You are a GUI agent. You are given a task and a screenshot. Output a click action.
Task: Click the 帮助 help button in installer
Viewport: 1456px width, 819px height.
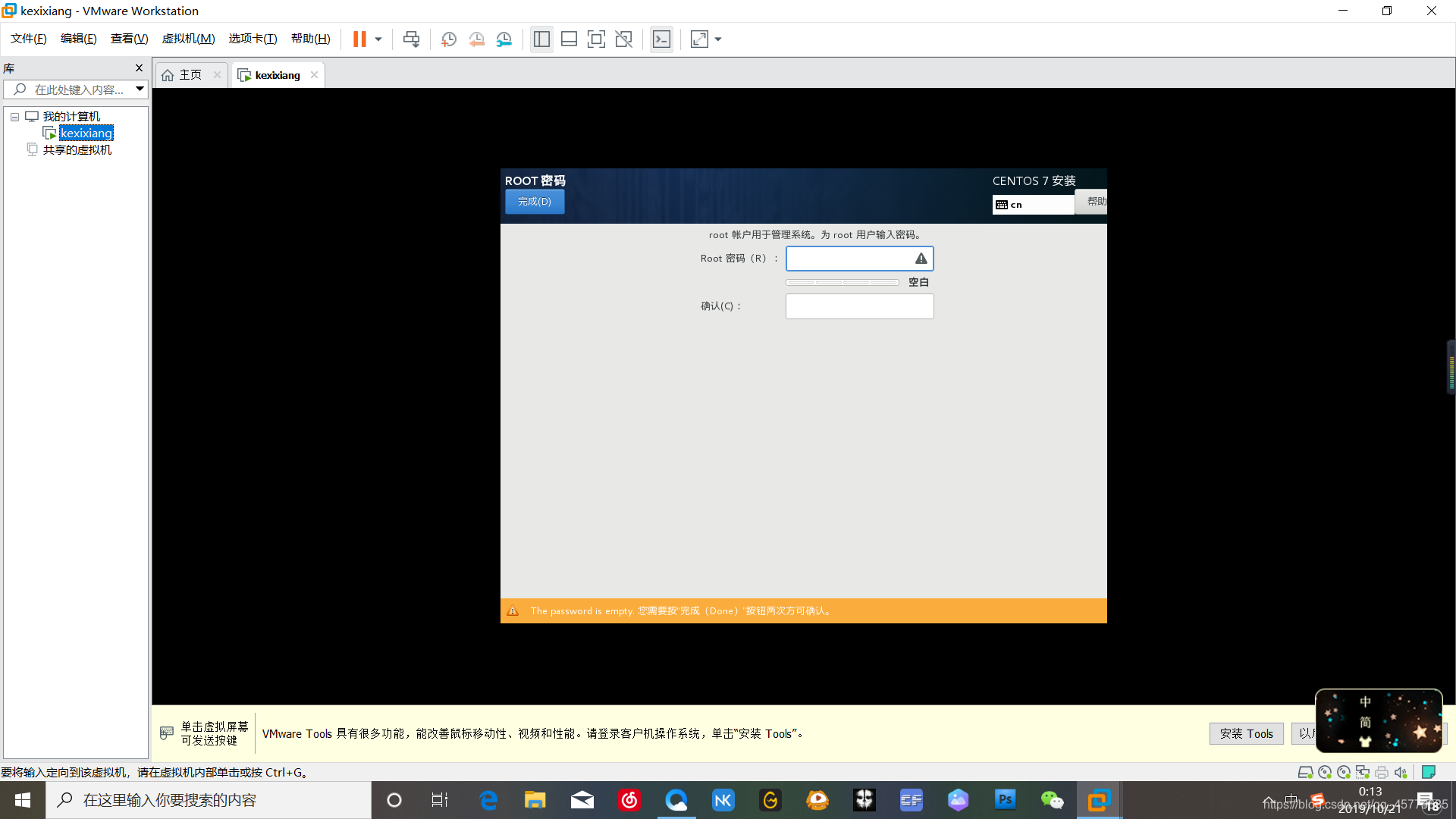pyautogui.click(x=1092, y=202)
